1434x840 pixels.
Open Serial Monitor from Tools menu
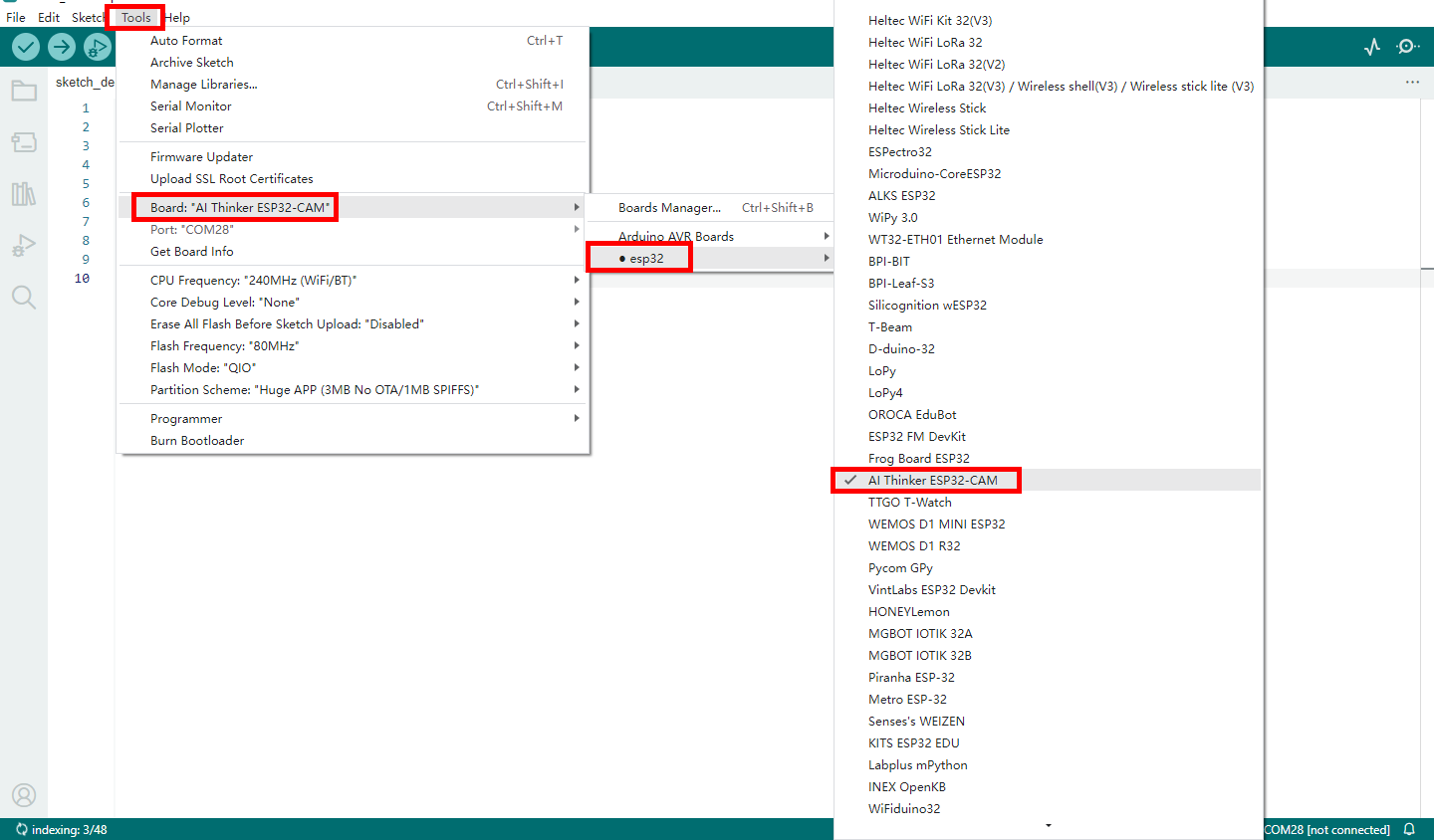pyautogui.click(x=354, y=106)
